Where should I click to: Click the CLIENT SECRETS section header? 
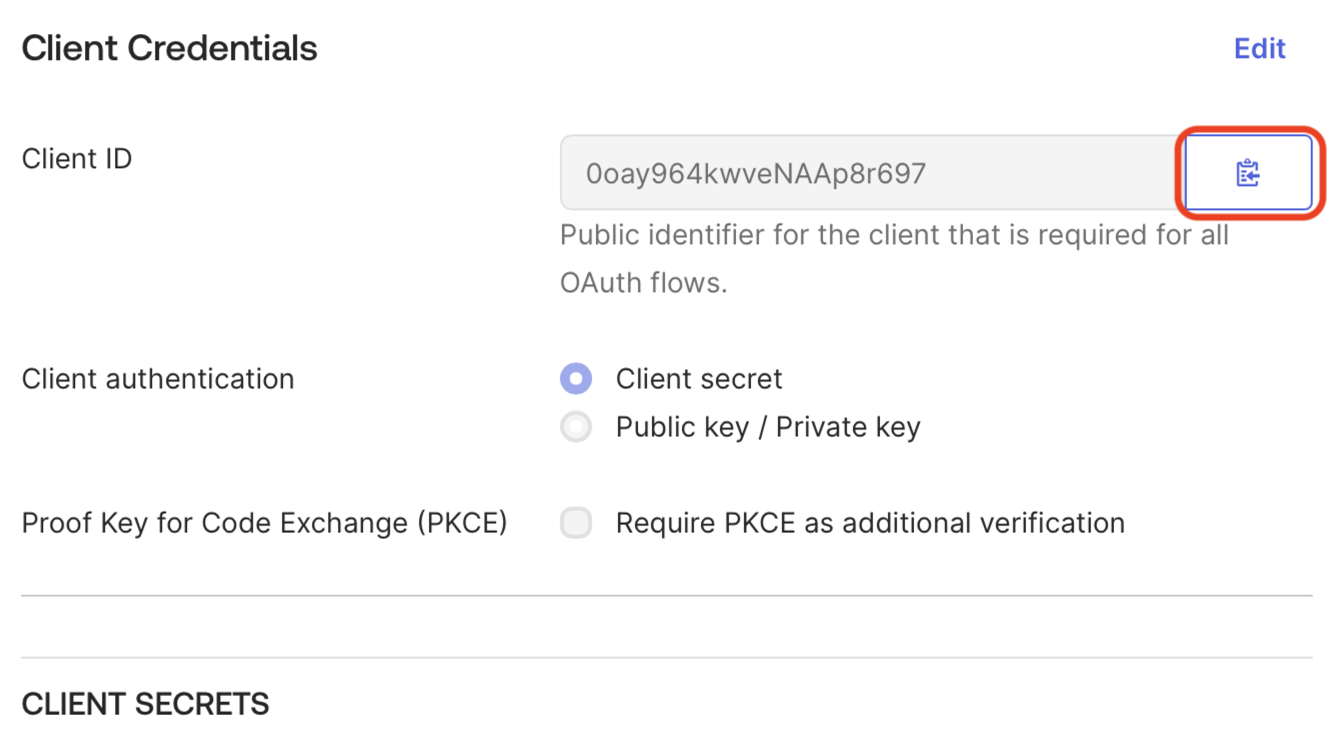145,703
